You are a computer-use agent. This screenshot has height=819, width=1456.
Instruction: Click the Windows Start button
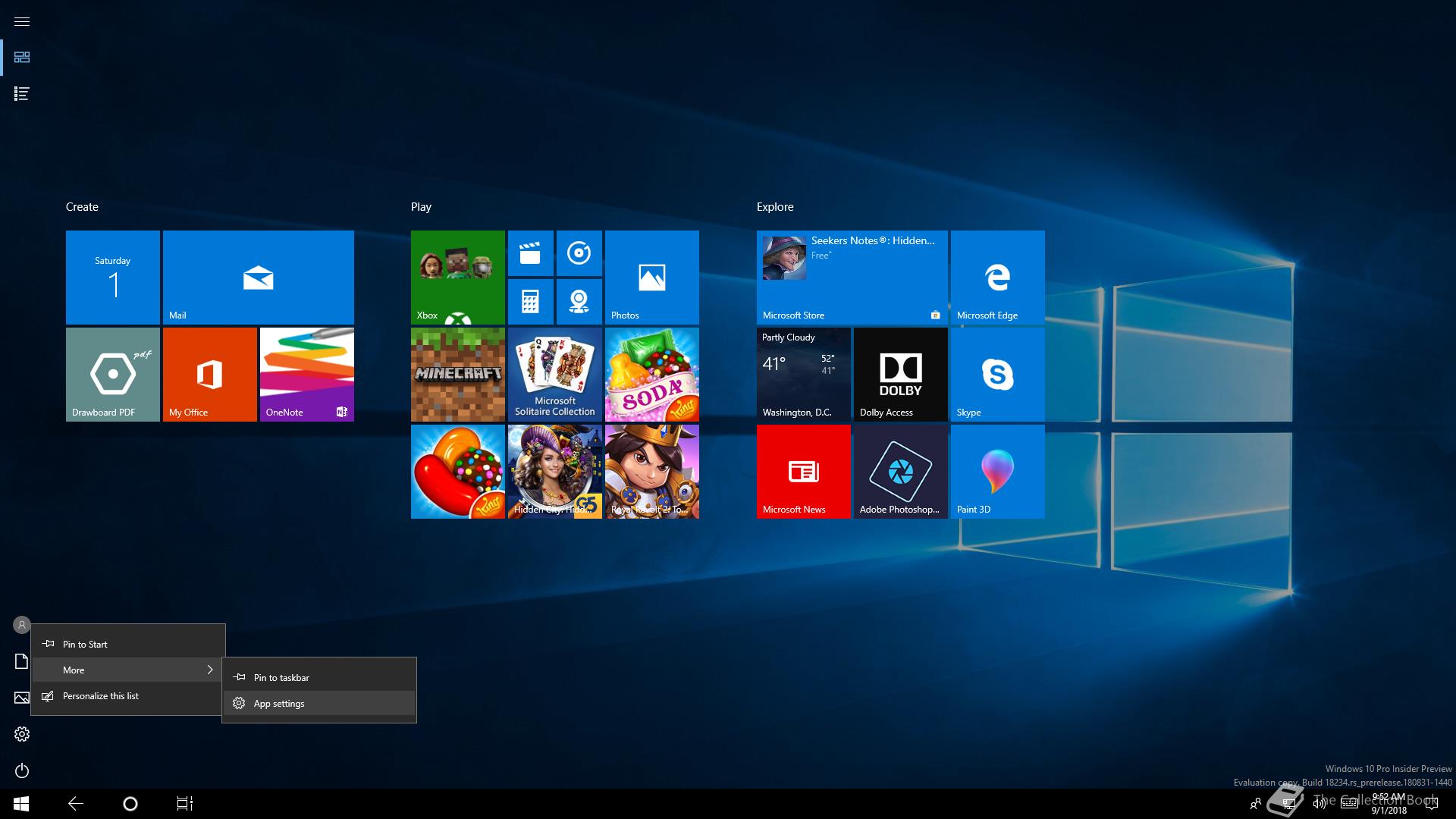click(x=21, y=804)
